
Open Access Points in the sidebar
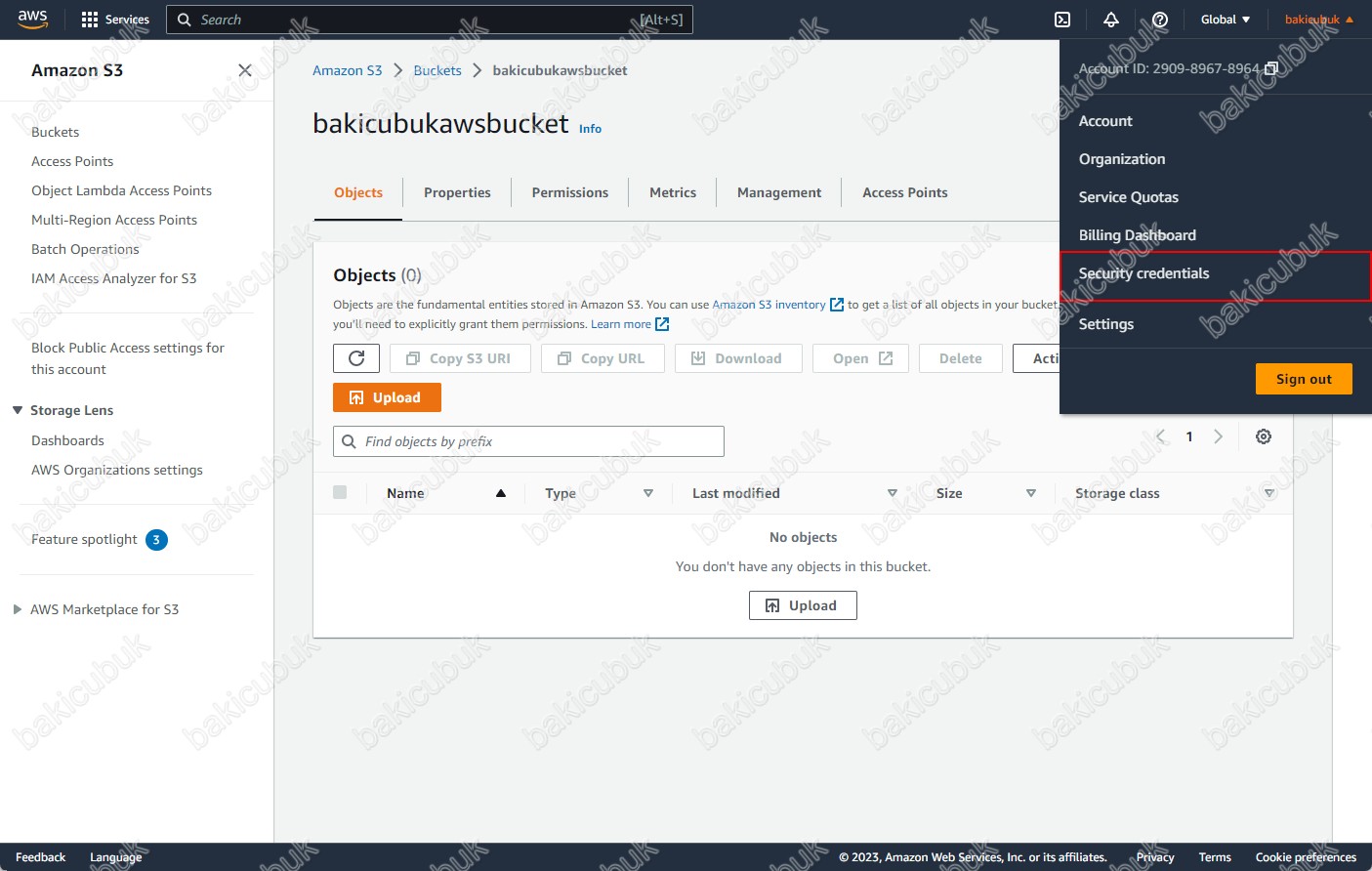pos(72,161)
